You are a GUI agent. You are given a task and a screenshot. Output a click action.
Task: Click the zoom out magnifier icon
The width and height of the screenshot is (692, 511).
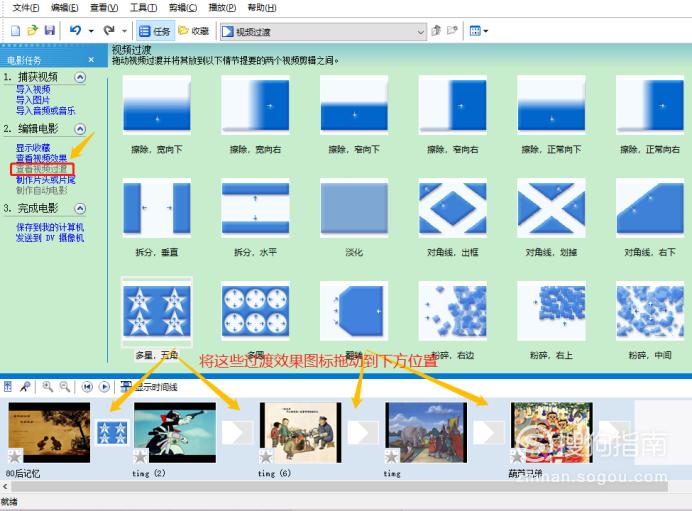pyautogui.click(x=65, y=387)
